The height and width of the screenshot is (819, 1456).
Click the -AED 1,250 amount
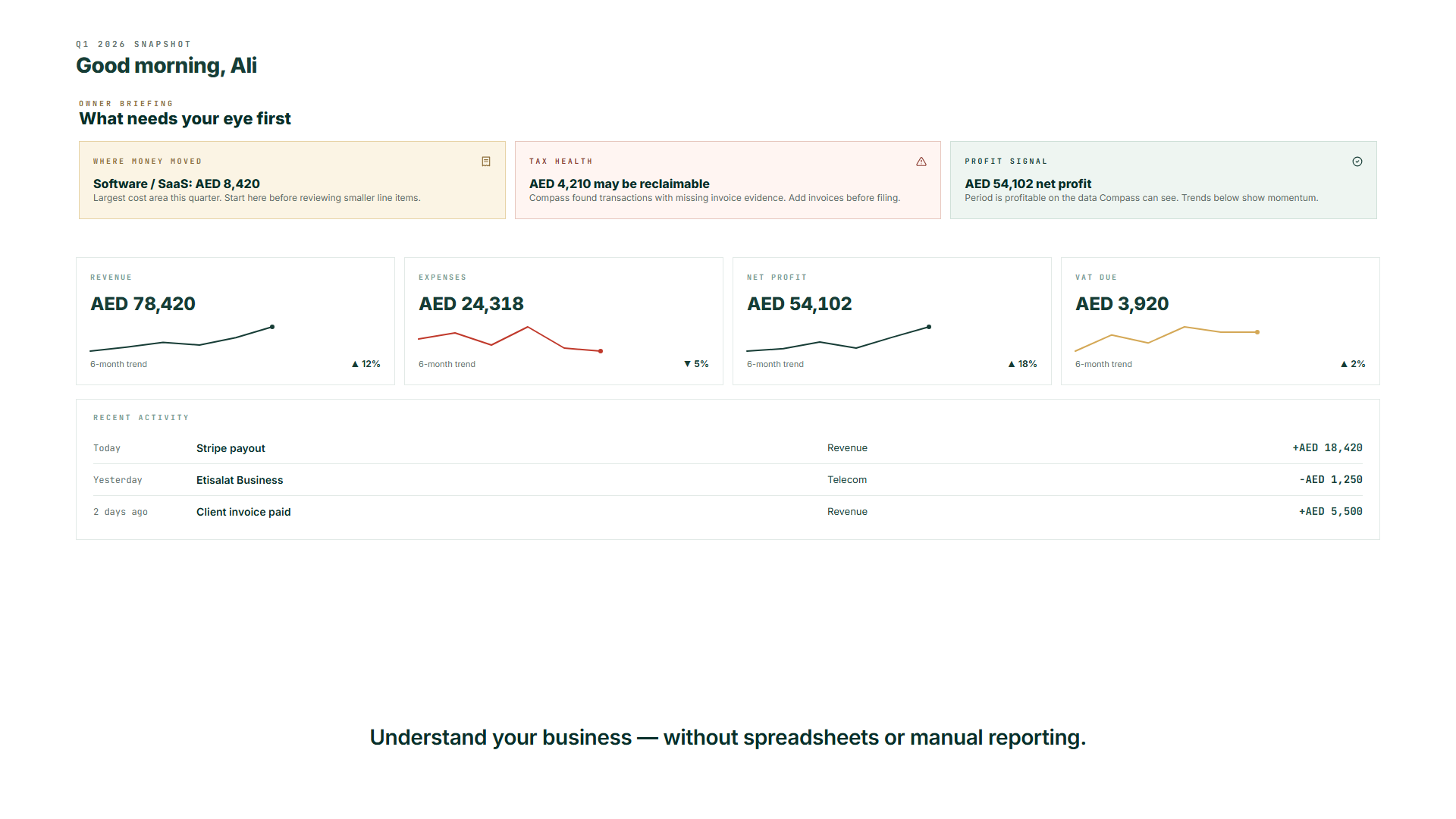coord(1331,480)
